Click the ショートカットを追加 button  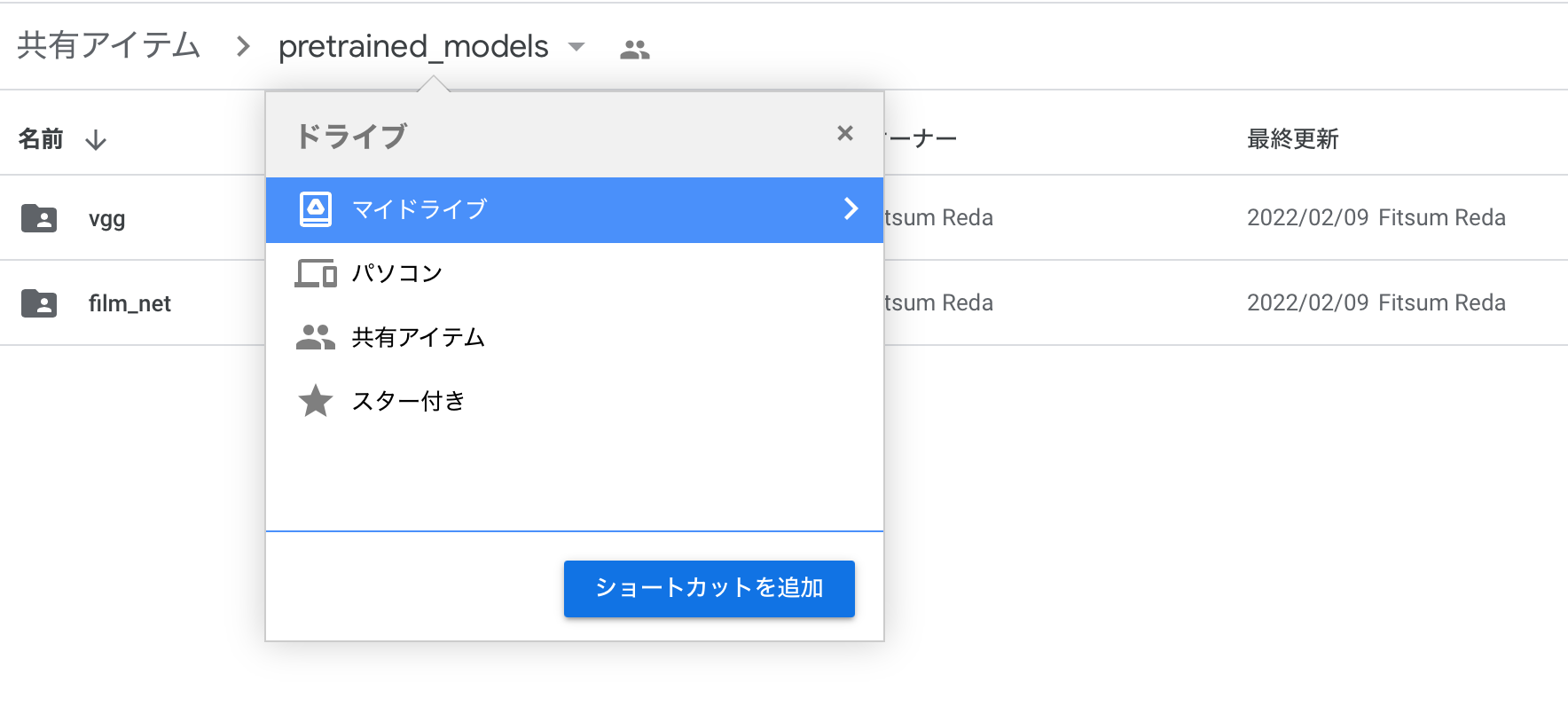tap(709, 588)
